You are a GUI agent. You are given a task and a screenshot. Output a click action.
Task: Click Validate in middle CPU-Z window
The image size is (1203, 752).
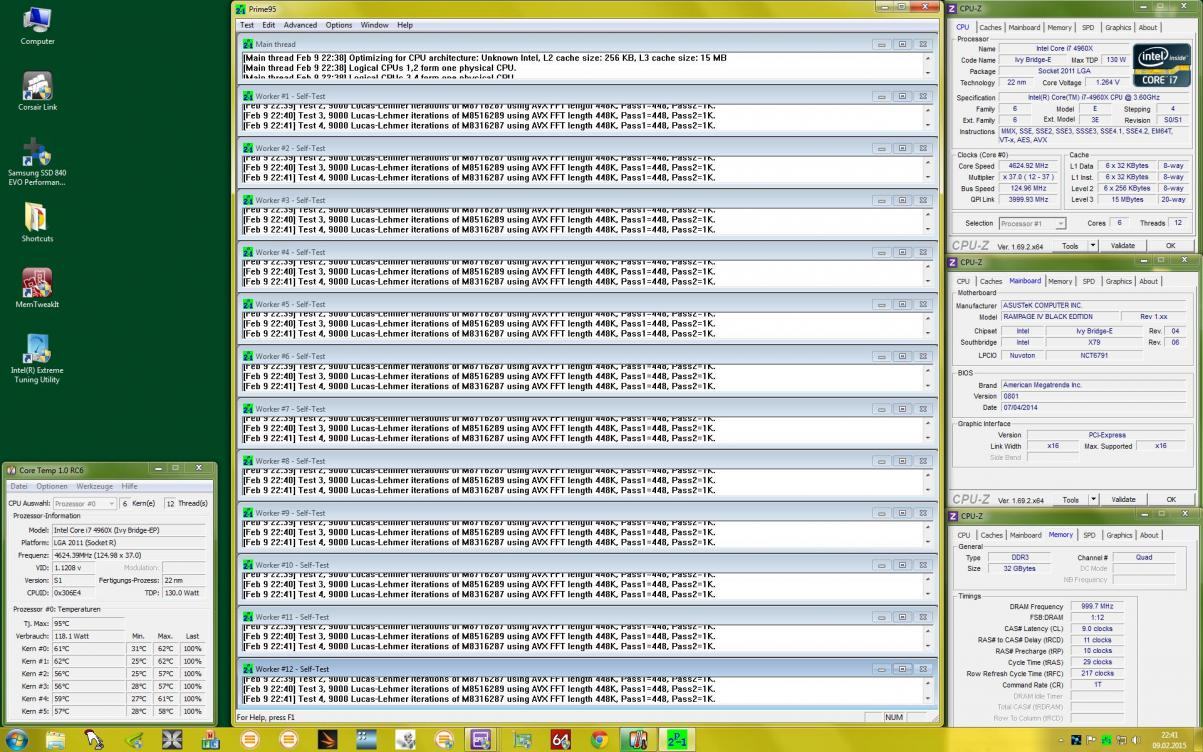pos(1123,499)
